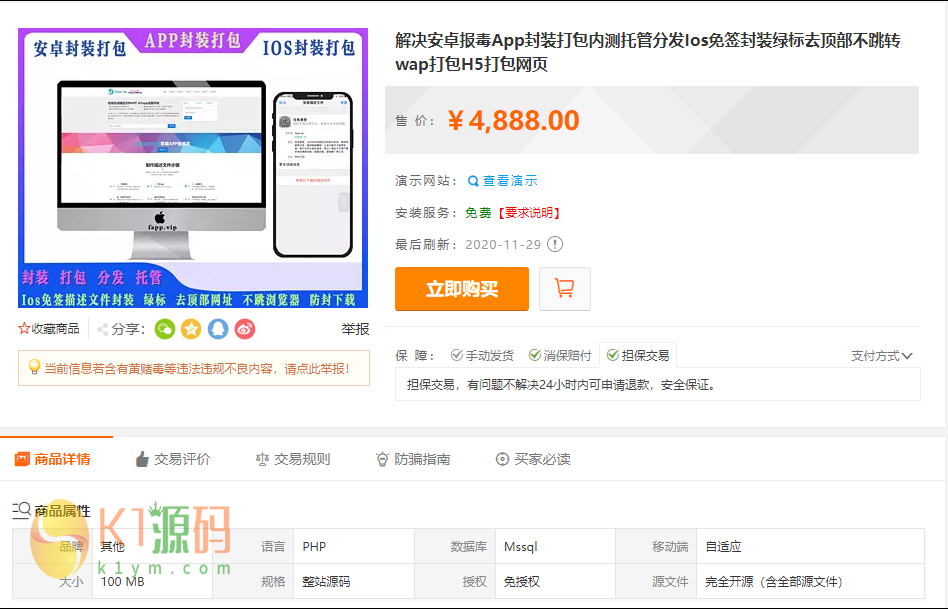Image resolution: width=948 pixels, height=609 pixels.
Task: Click the lightbulb warning icon
Action: point(34,367)
